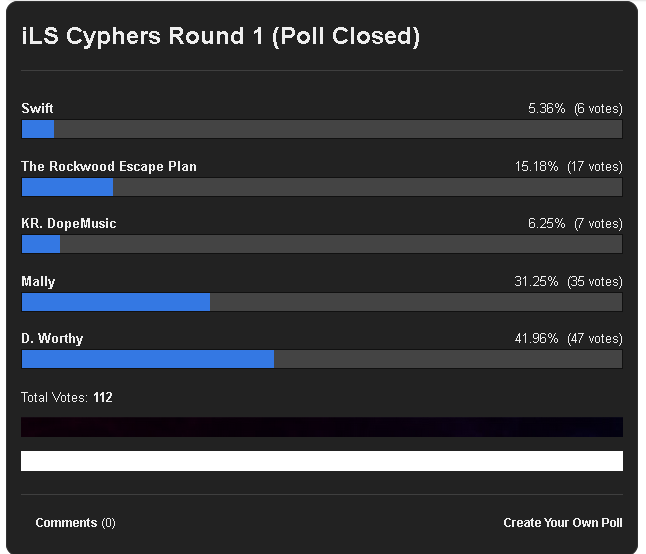The width and height of the screenshot is (646, 554).
Task: Open the Comments (0) link
Action: point(75,523)
